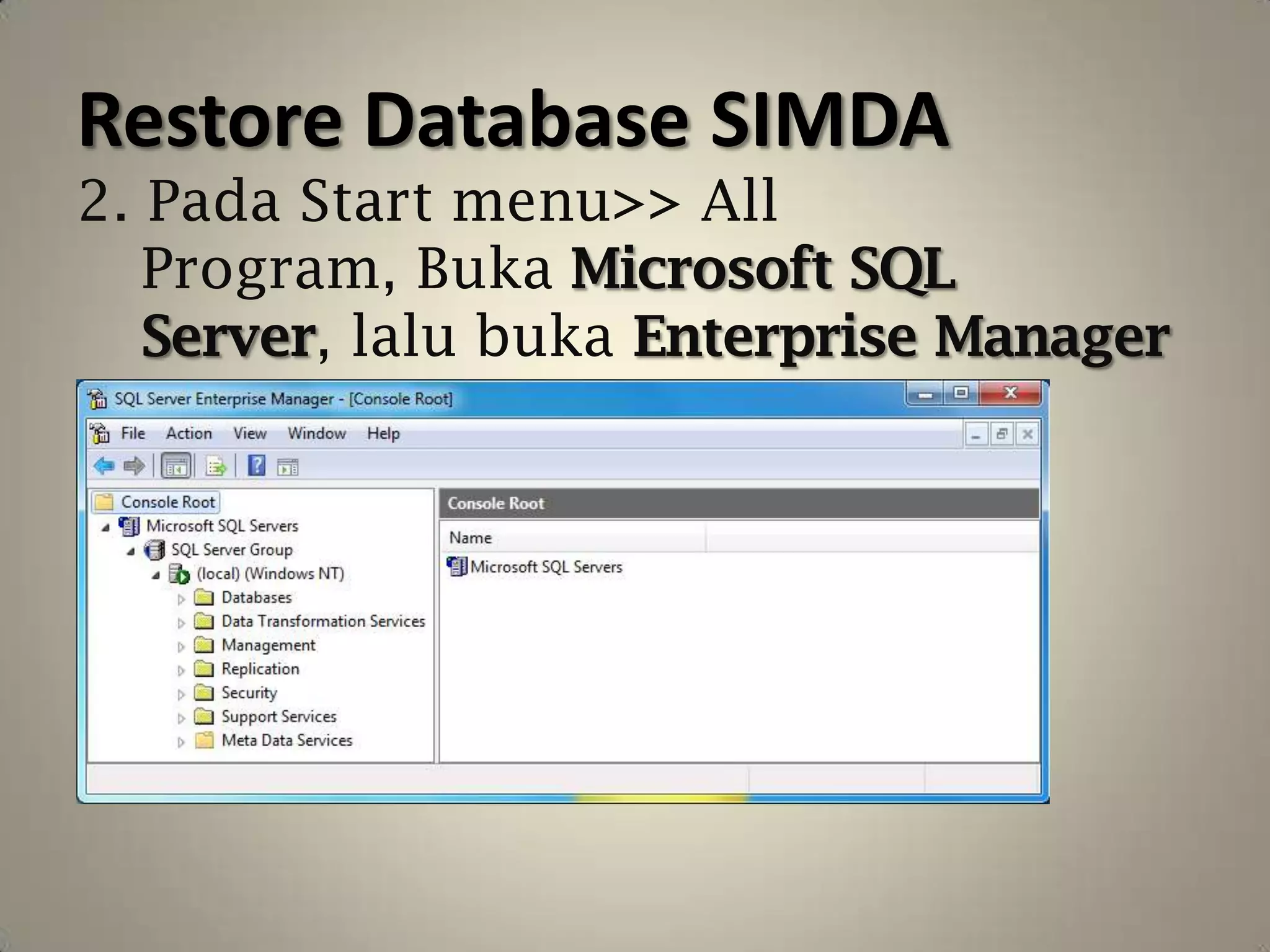Expand the Management node
Screen dimensions: 1270x952
pos(181,647)
